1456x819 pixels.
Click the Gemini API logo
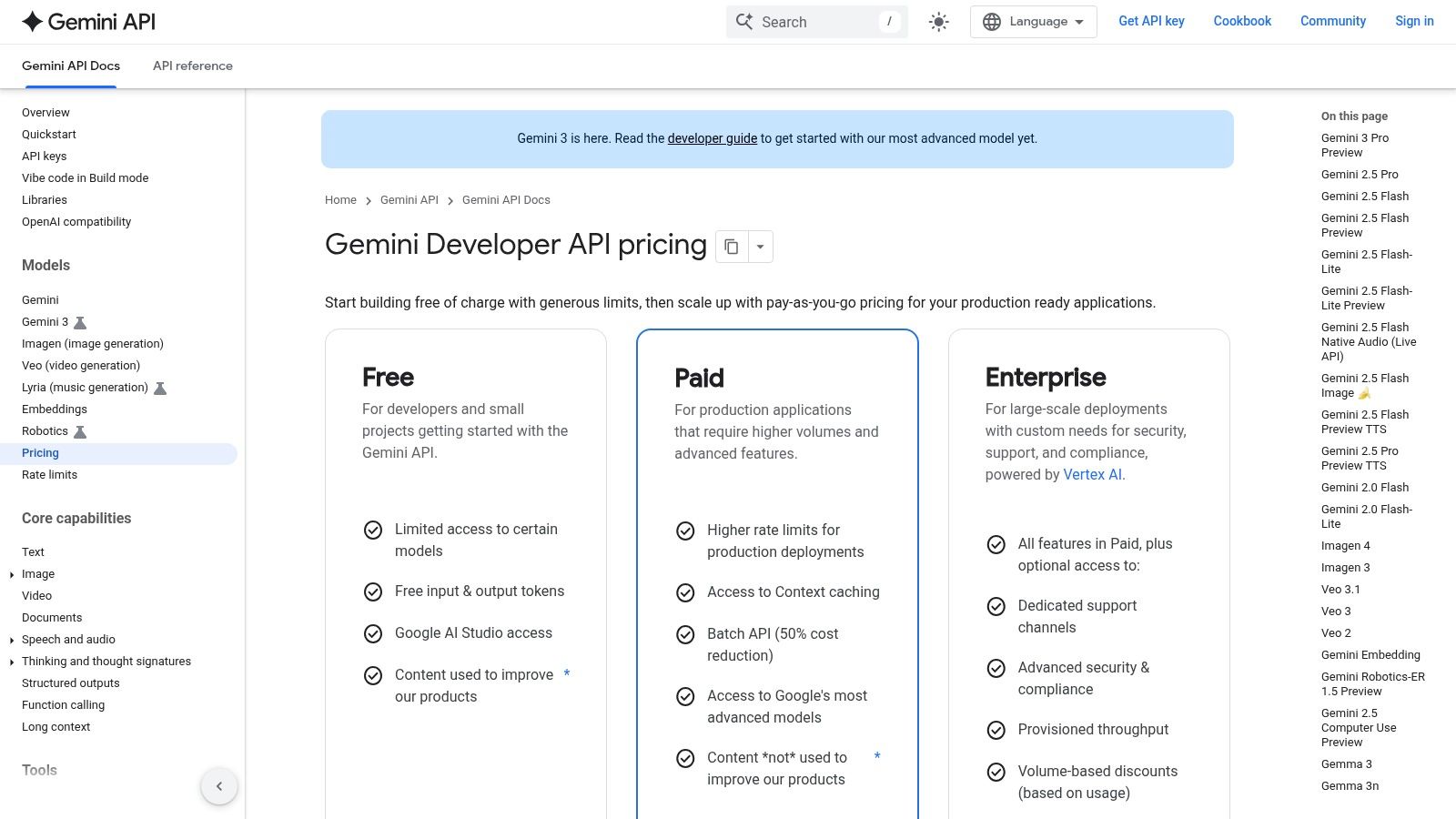point(89,22)
